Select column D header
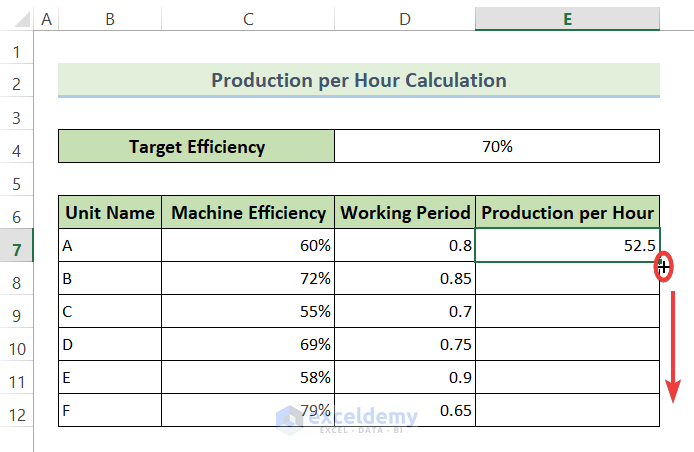Image resolution: width=694 pixels, height=452 pixels. pyautogui.click(x=405, y=19)
